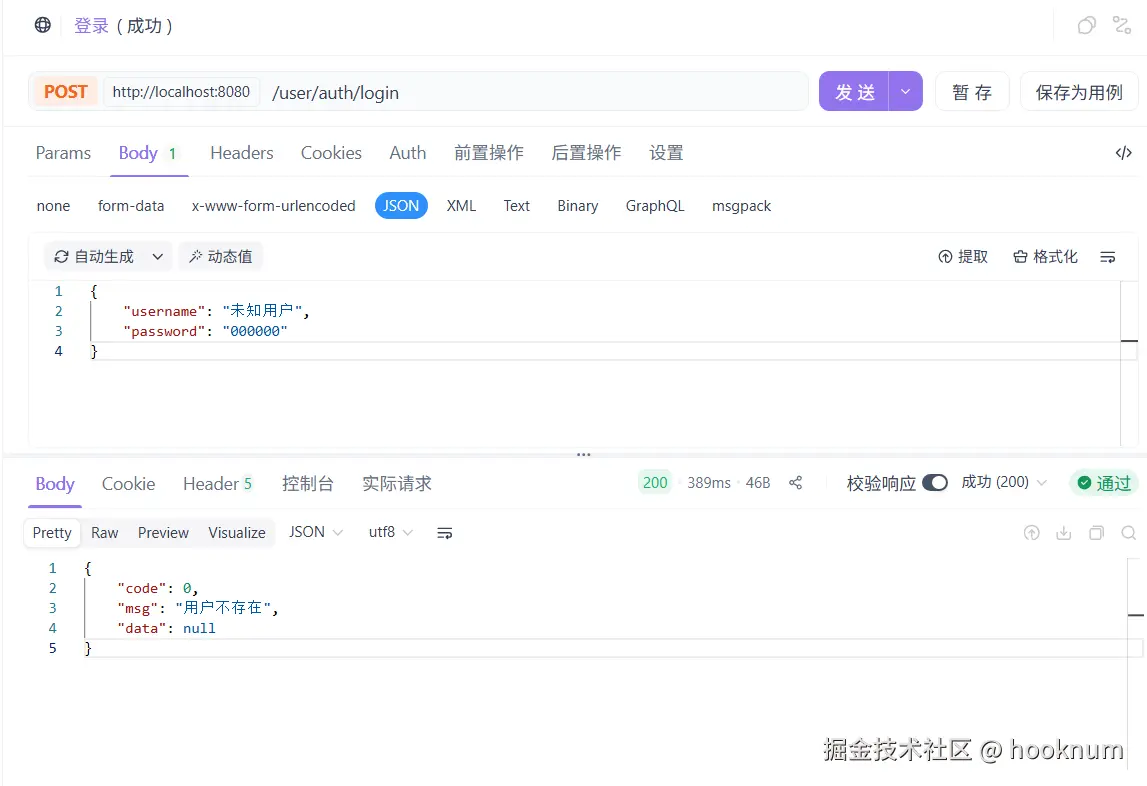This screenshot has height=786, width=1147.
Task: Open the code snippet icon at right
Action: tap(1124, 153)
